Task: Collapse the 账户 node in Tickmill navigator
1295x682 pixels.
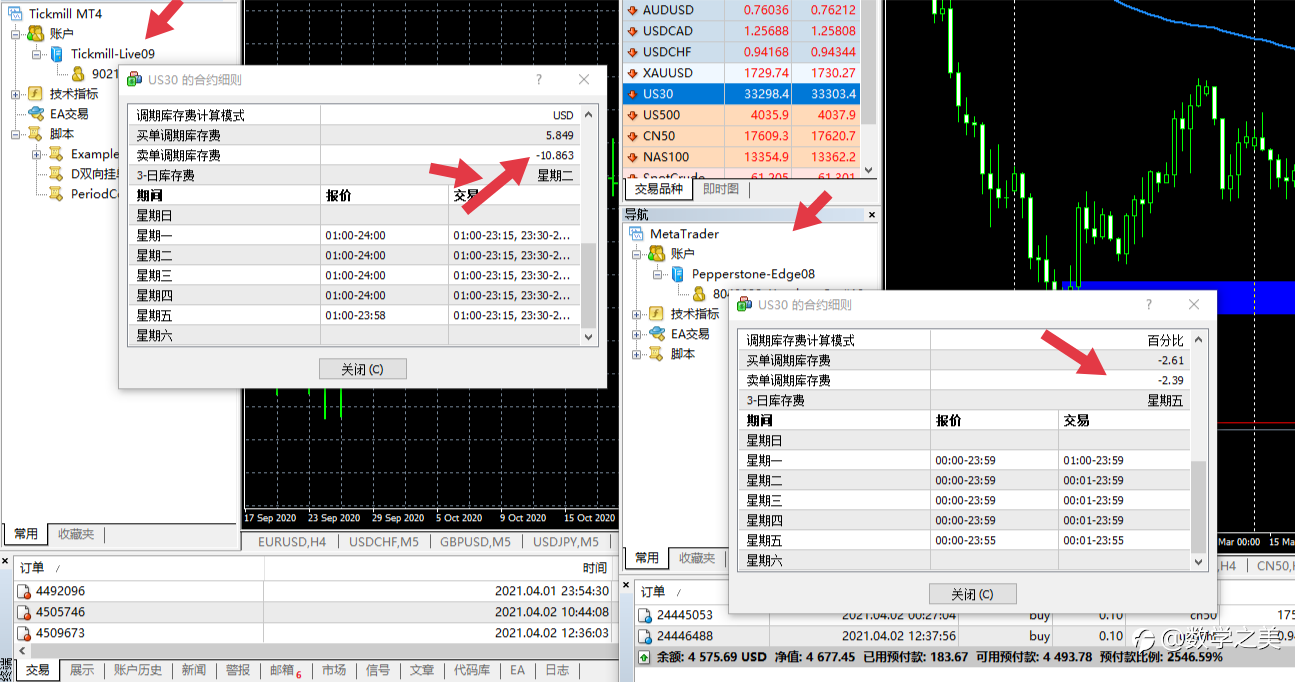Action: pos(16,34)
